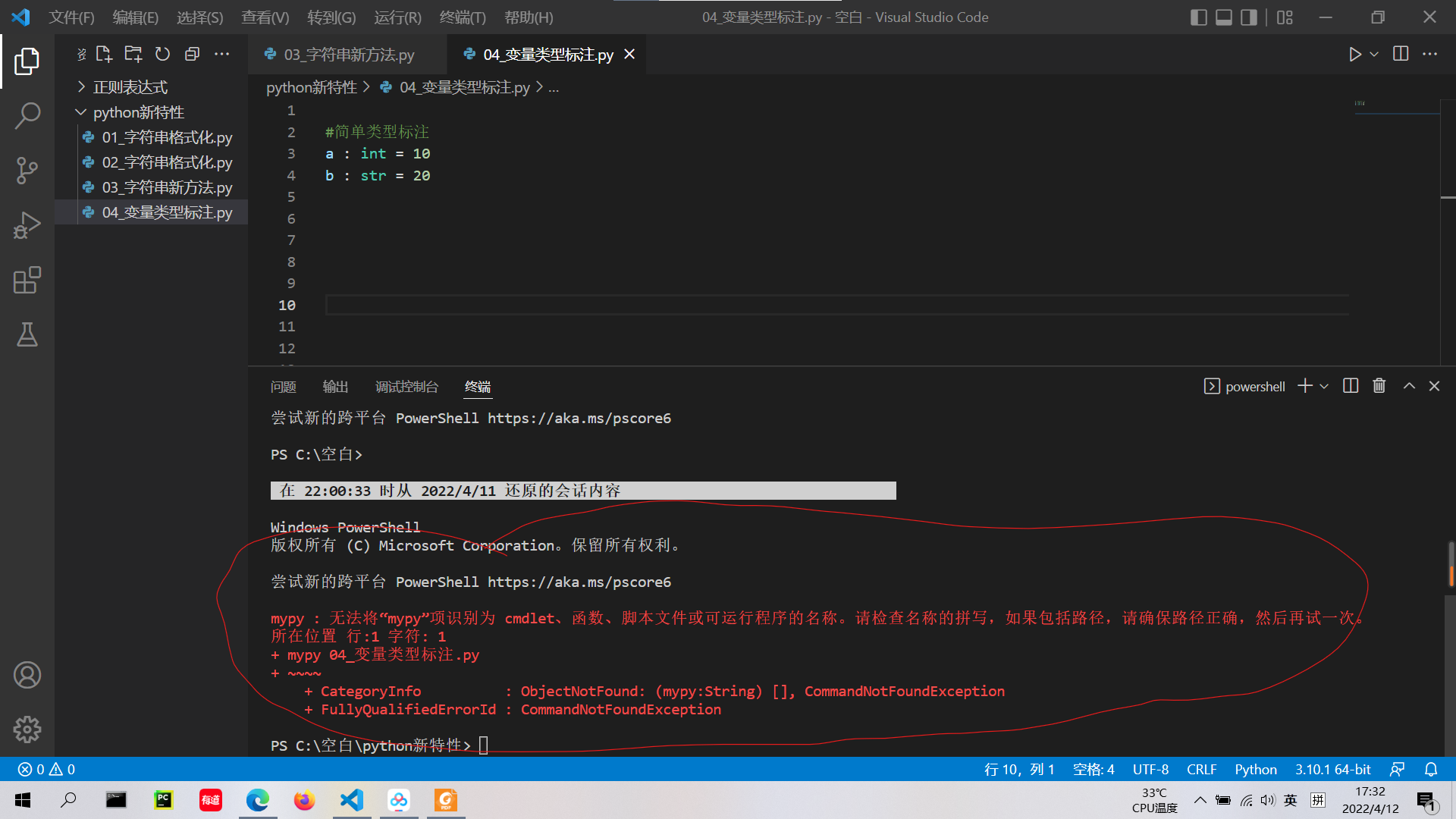Close the 04_变量类型标注.py editor tab

(629, 54)
